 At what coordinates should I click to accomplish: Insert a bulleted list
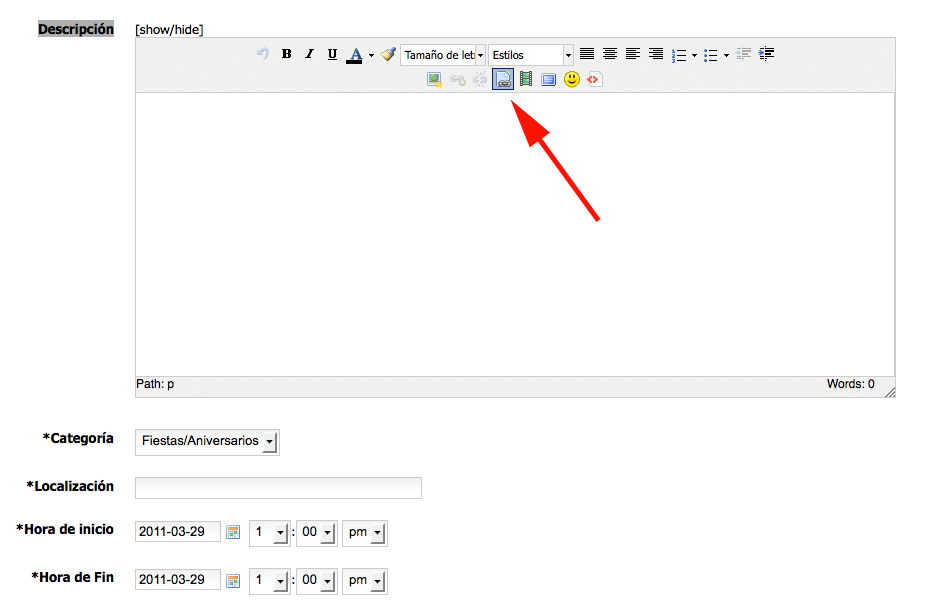tap(710, 55)
